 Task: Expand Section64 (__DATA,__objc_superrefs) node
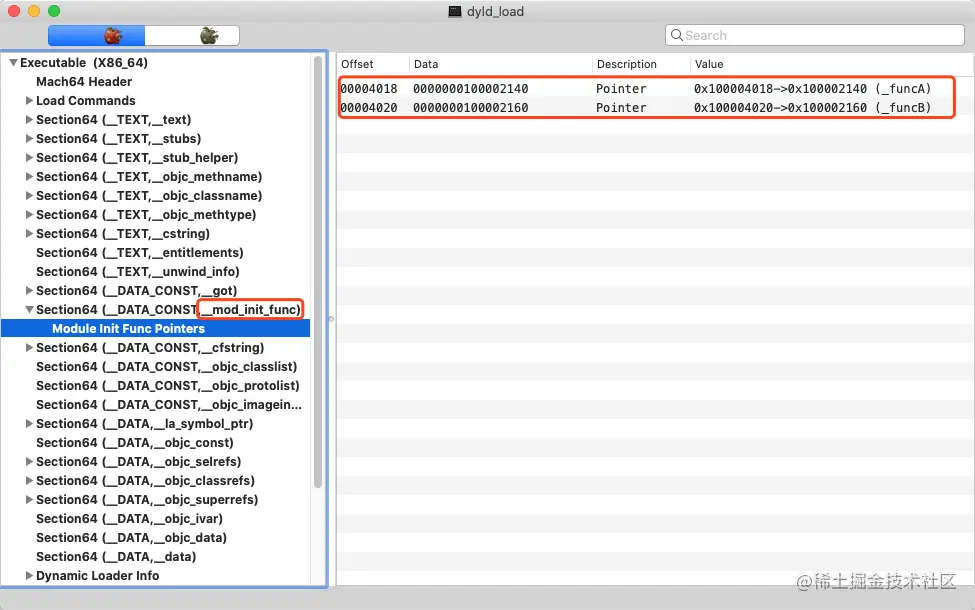[x=29, y=499]
